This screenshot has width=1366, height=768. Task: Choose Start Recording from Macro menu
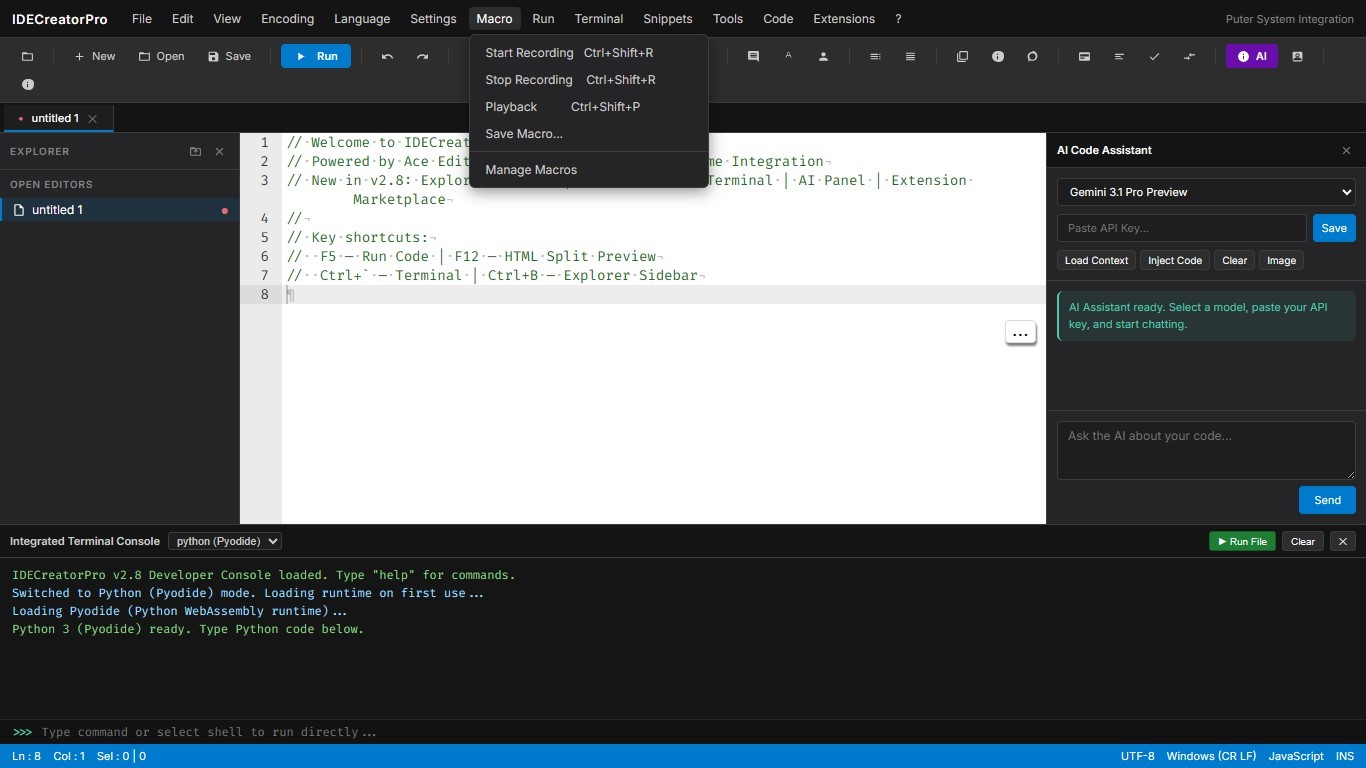[589, 53]
